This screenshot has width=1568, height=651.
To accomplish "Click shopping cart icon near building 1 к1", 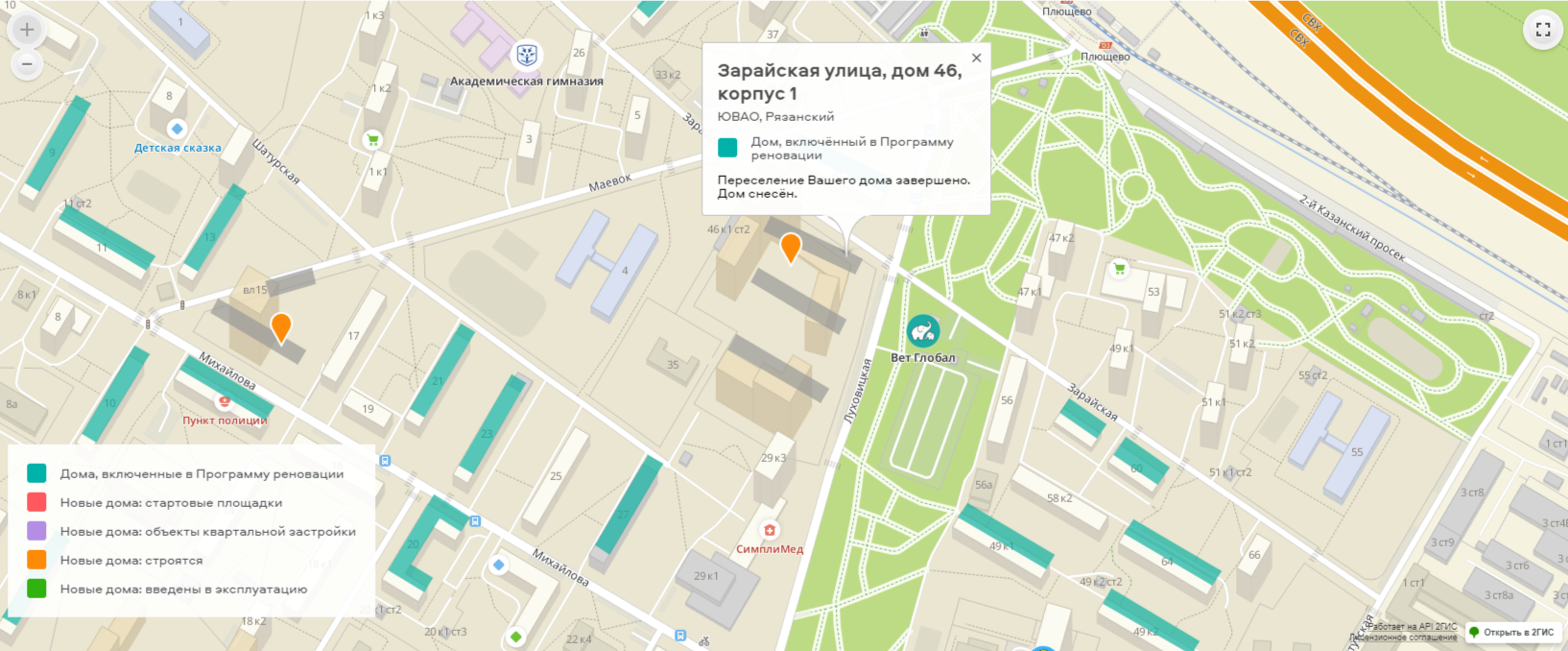I will (372, 140).
